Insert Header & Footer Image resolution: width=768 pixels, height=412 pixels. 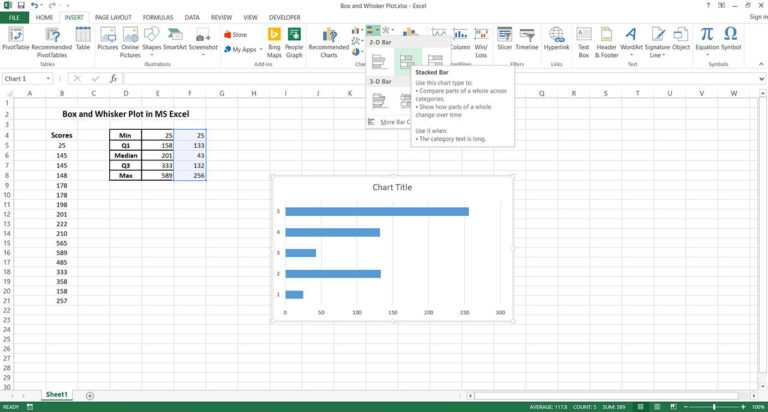(606, 42)
